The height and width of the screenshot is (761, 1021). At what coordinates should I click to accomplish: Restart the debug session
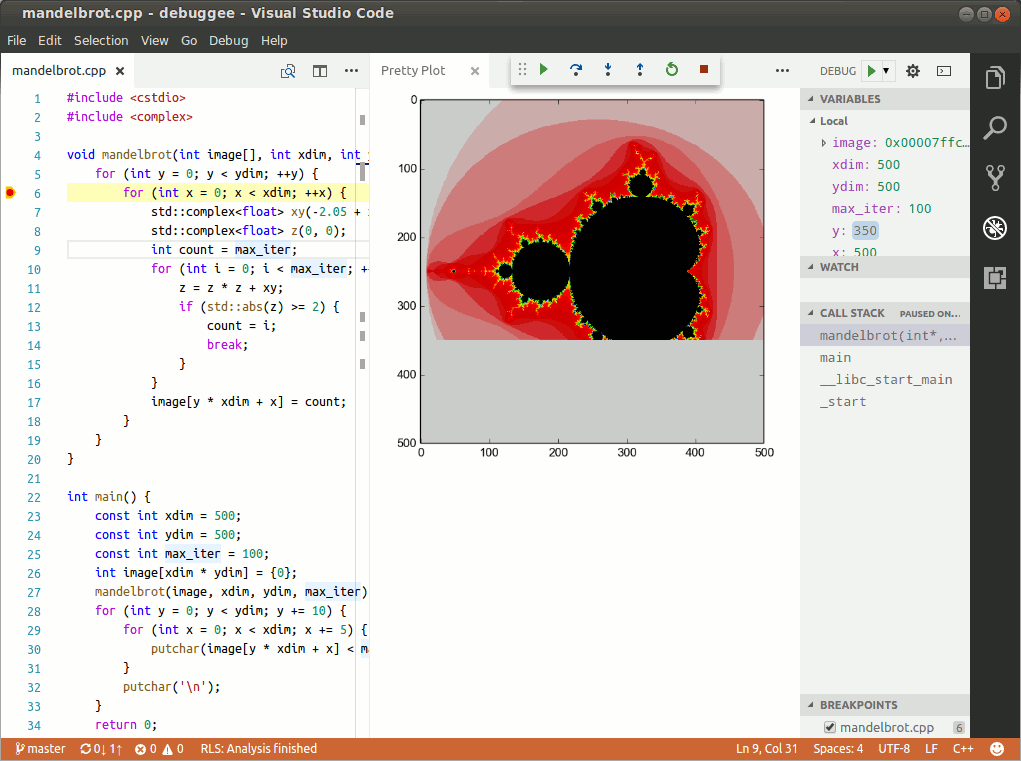671,70
